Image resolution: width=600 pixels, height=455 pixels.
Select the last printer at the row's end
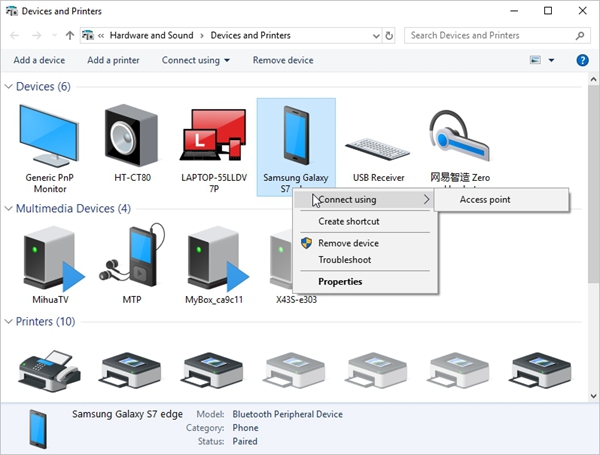point(540,370)
